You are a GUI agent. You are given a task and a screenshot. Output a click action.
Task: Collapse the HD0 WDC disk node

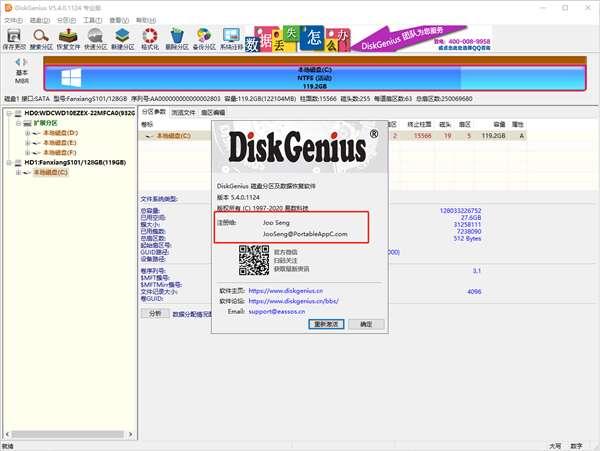click(x=9, y=114)
